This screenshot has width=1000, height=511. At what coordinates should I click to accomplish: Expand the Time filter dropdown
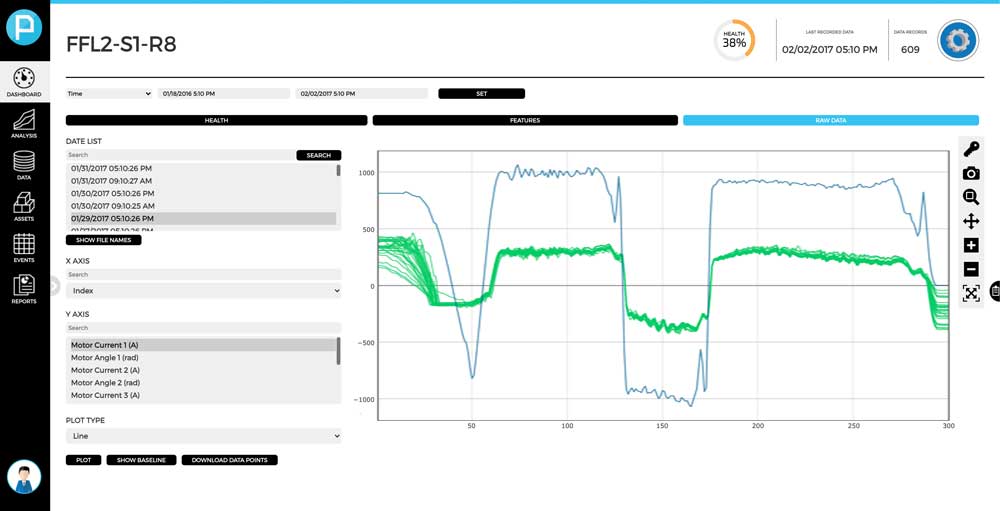pos(108,93)
